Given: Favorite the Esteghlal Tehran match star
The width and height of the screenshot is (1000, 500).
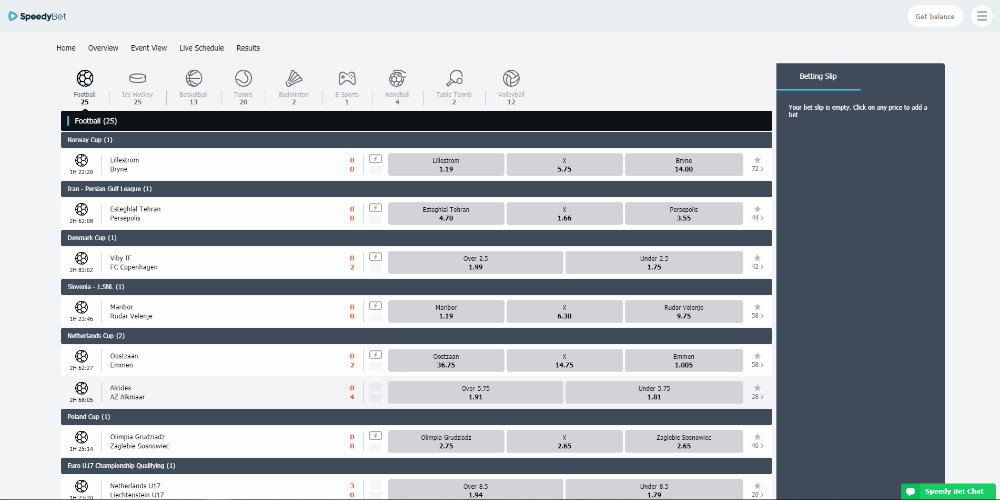Looking at the screenshot, I should click(x=757, y=209).
